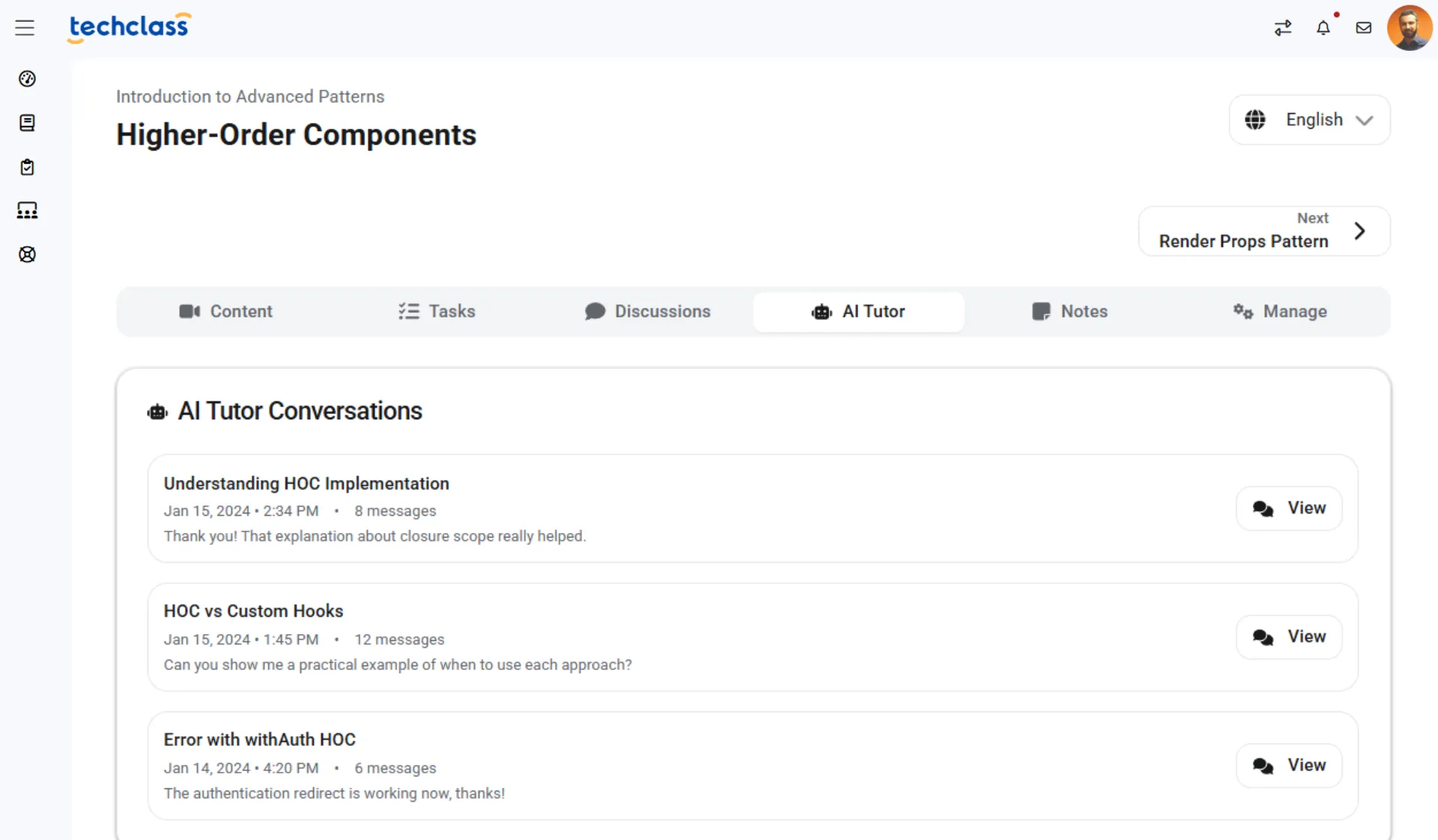Open the classroom board sidebar icon
The width and height of the screenshot is (1438, 840).
(27, 210)
